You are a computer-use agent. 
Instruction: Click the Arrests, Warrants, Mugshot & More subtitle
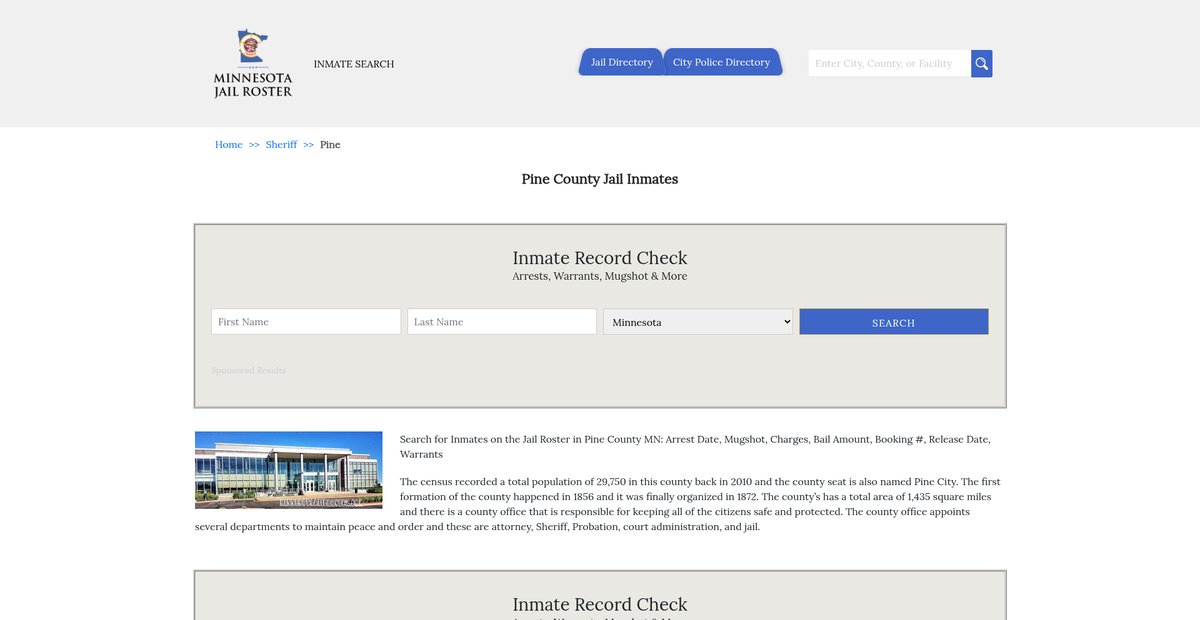600,276
